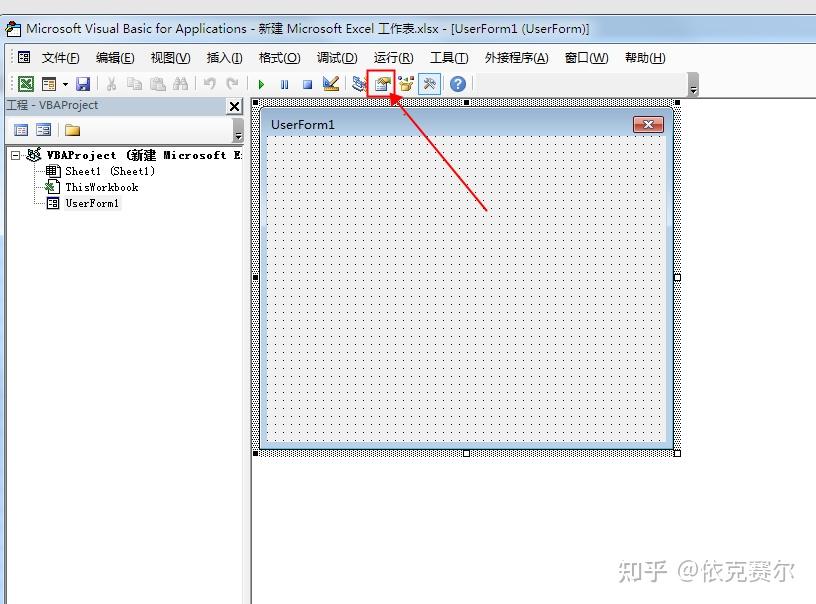The image size is (816, 604).
Task: Open the toolbar overflow dropdown on the right
Action: 692,90
